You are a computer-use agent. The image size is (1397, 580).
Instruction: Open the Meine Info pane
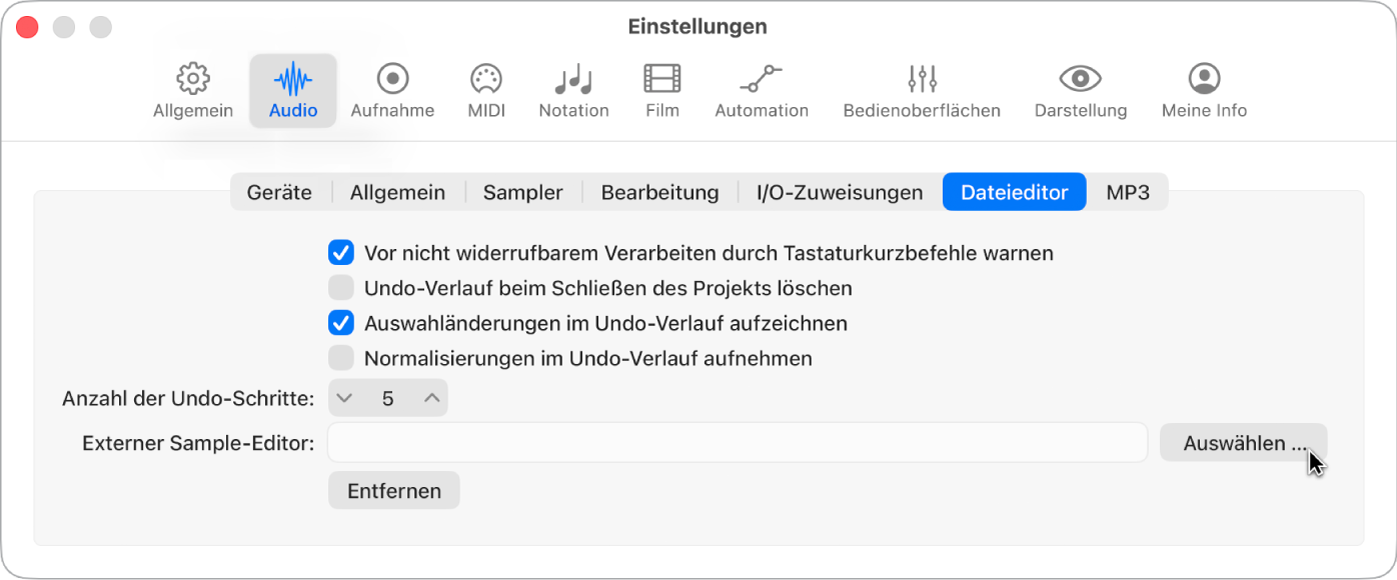(x=1204, y=90)
